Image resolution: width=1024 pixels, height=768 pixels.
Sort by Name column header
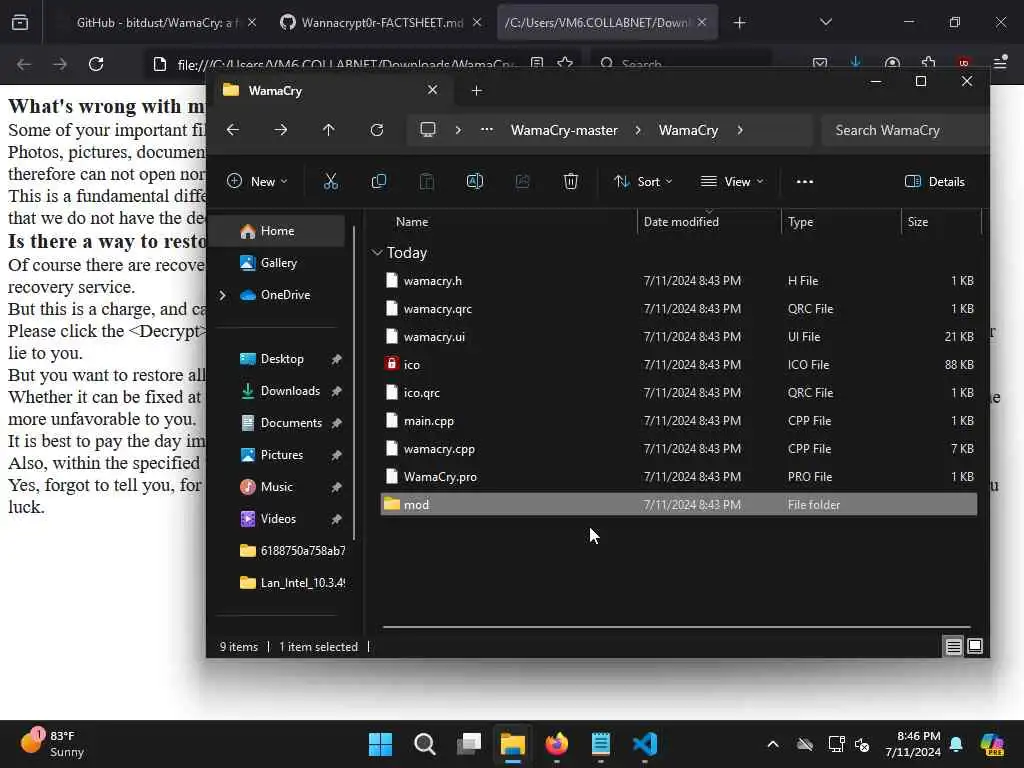point(509,222)
